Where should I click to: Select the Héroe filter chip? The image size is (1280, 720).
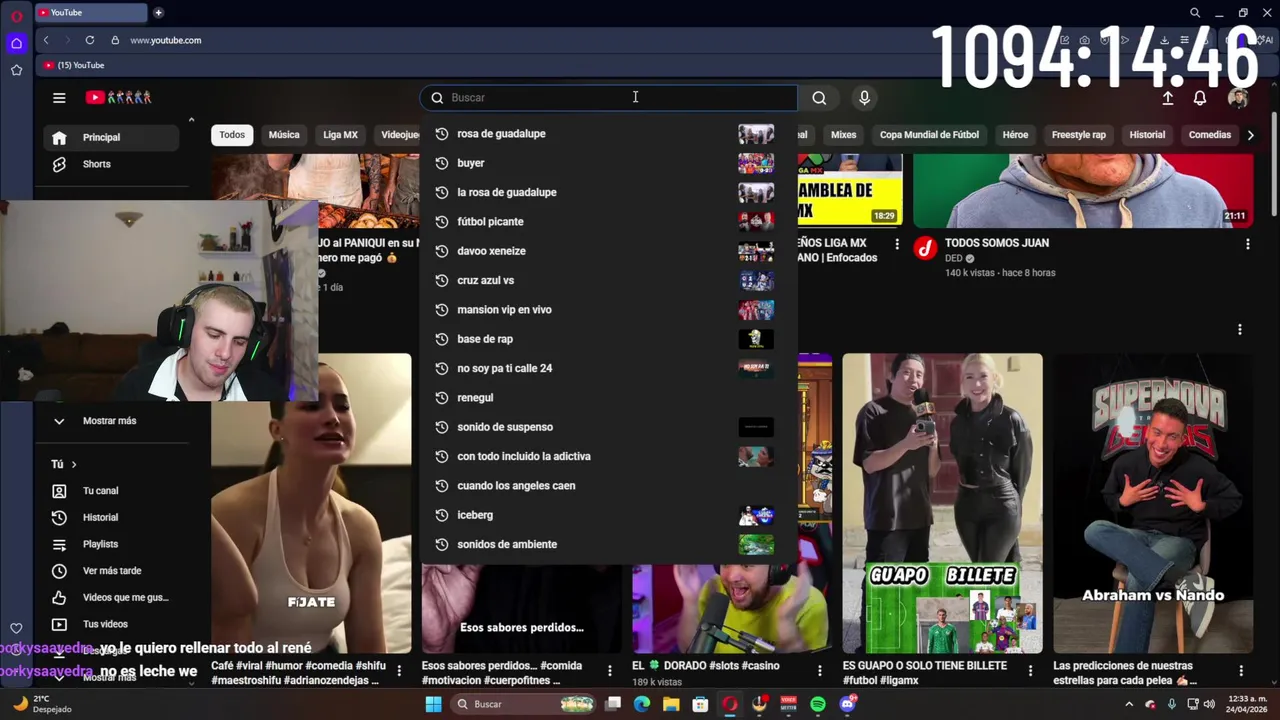[x=1015, y=135]
